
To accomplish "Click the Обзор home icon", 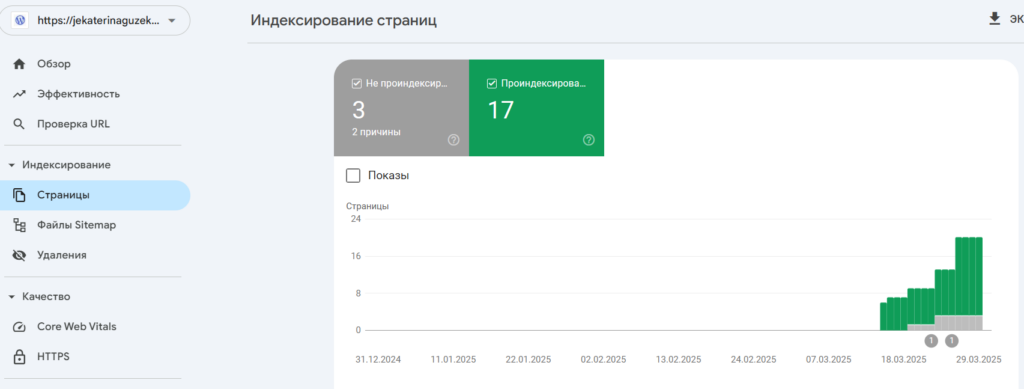I will click(20, 64).
